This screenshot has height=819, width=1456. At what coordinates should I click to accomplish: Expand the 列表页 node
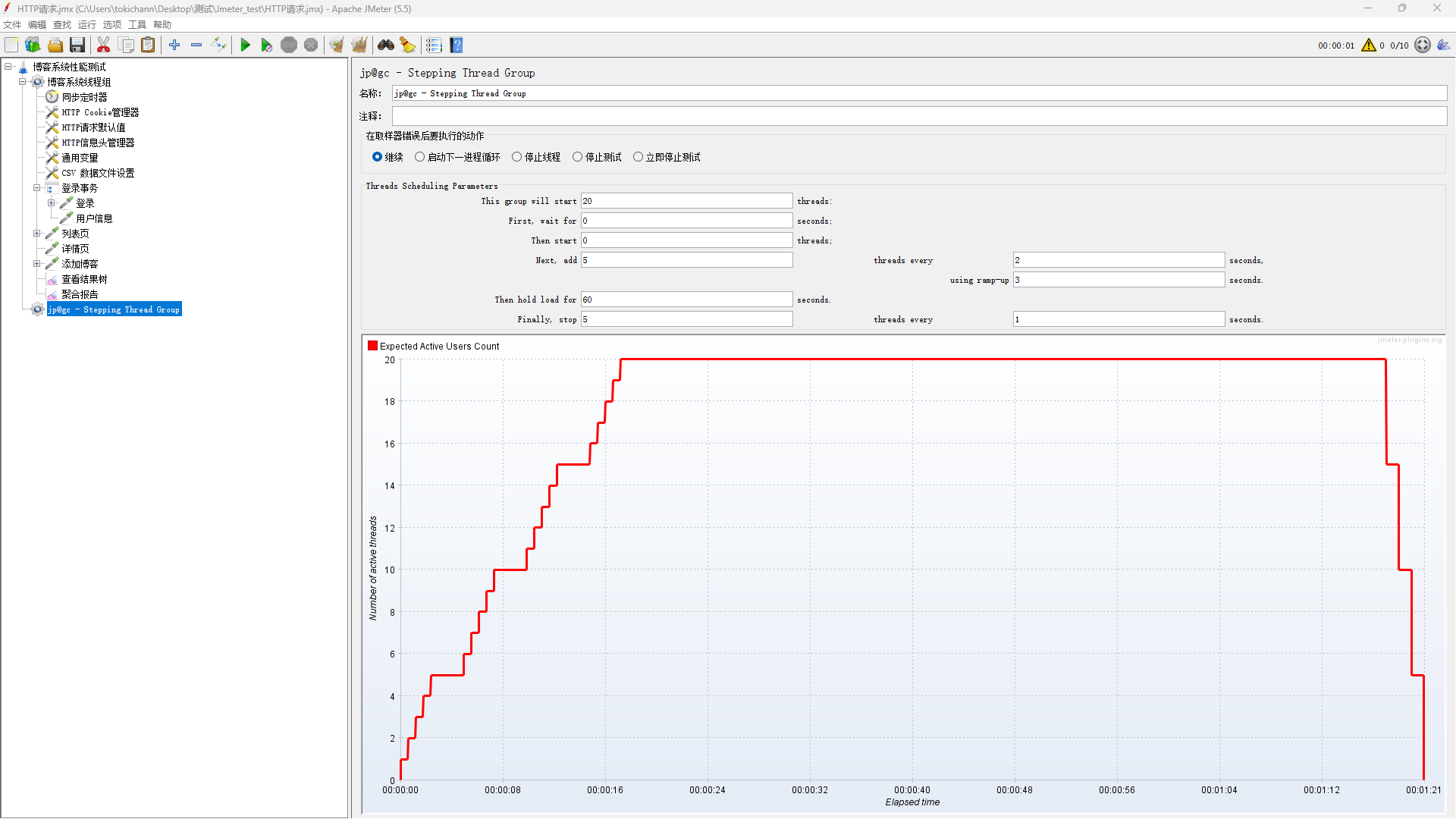[x=36, y=234]
